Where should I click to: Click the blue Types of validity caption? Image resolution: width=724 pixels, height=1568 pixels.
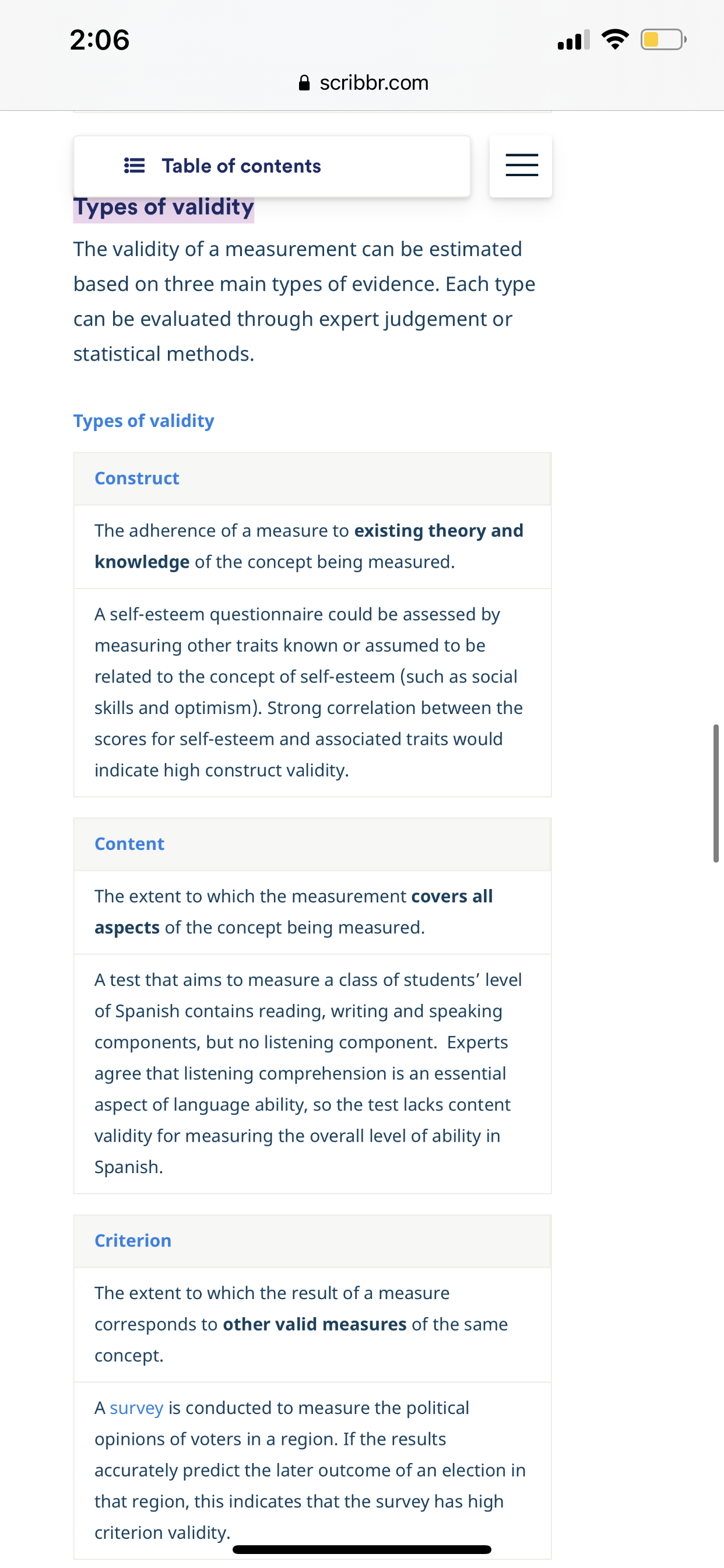point(143,421)
